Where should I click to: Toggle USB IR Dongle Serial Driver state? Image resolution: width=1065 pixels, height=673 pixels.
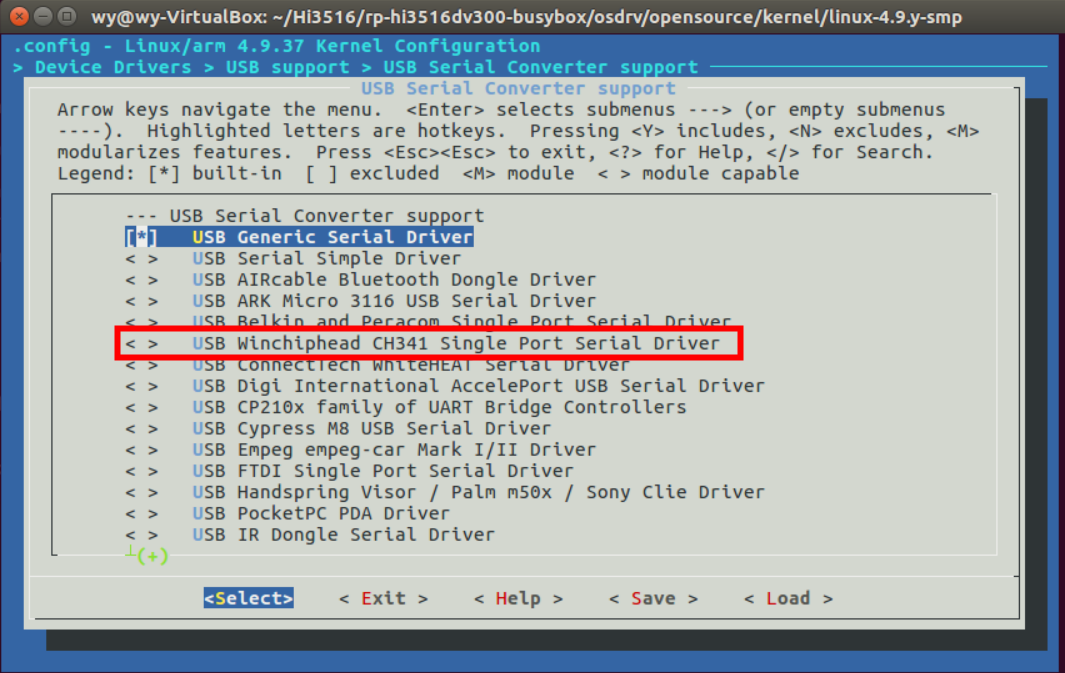(141, 534)
